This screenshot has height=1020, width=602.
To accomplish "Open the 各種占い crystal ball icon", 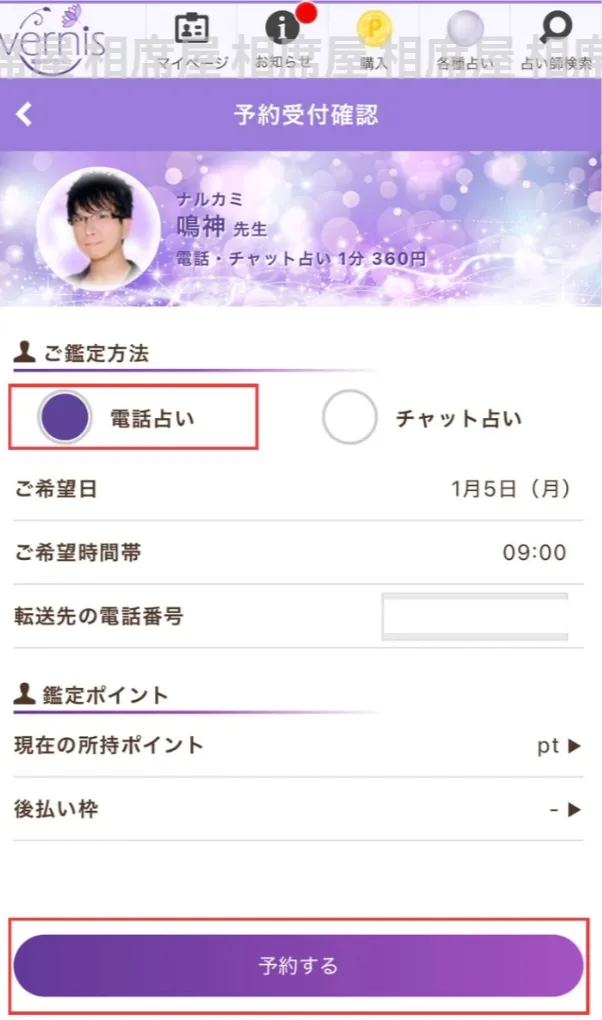I will (464, 30).
